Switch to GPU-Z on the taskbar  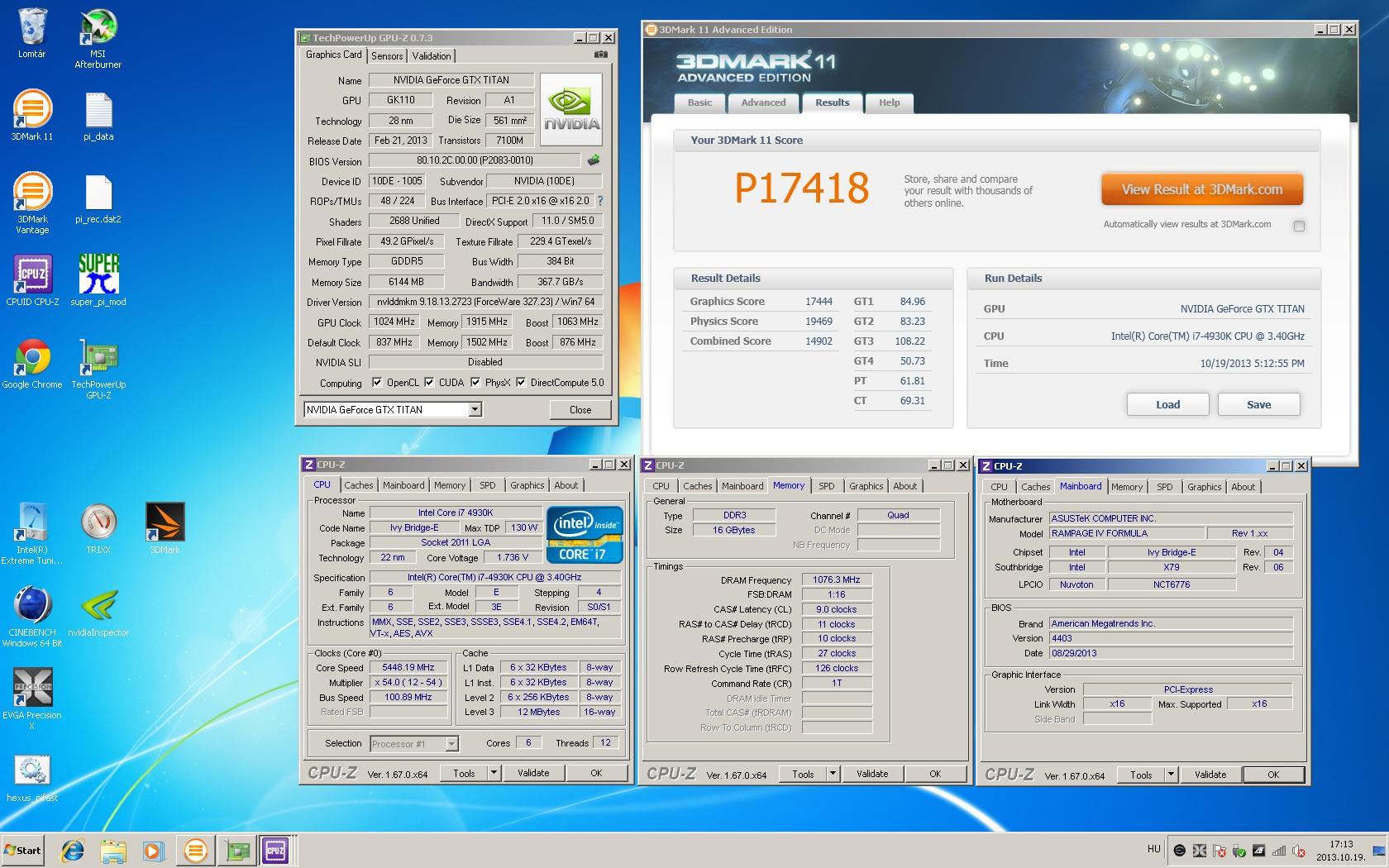click(238, 850)
